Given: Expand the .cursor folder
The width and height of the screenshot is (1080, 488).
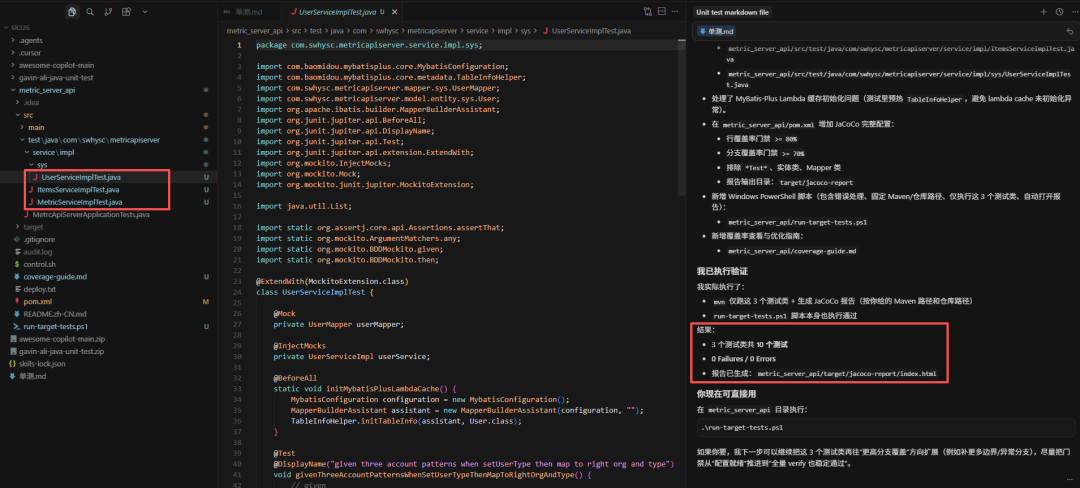Looking at the screenshot, I should (x=30, y=52).
